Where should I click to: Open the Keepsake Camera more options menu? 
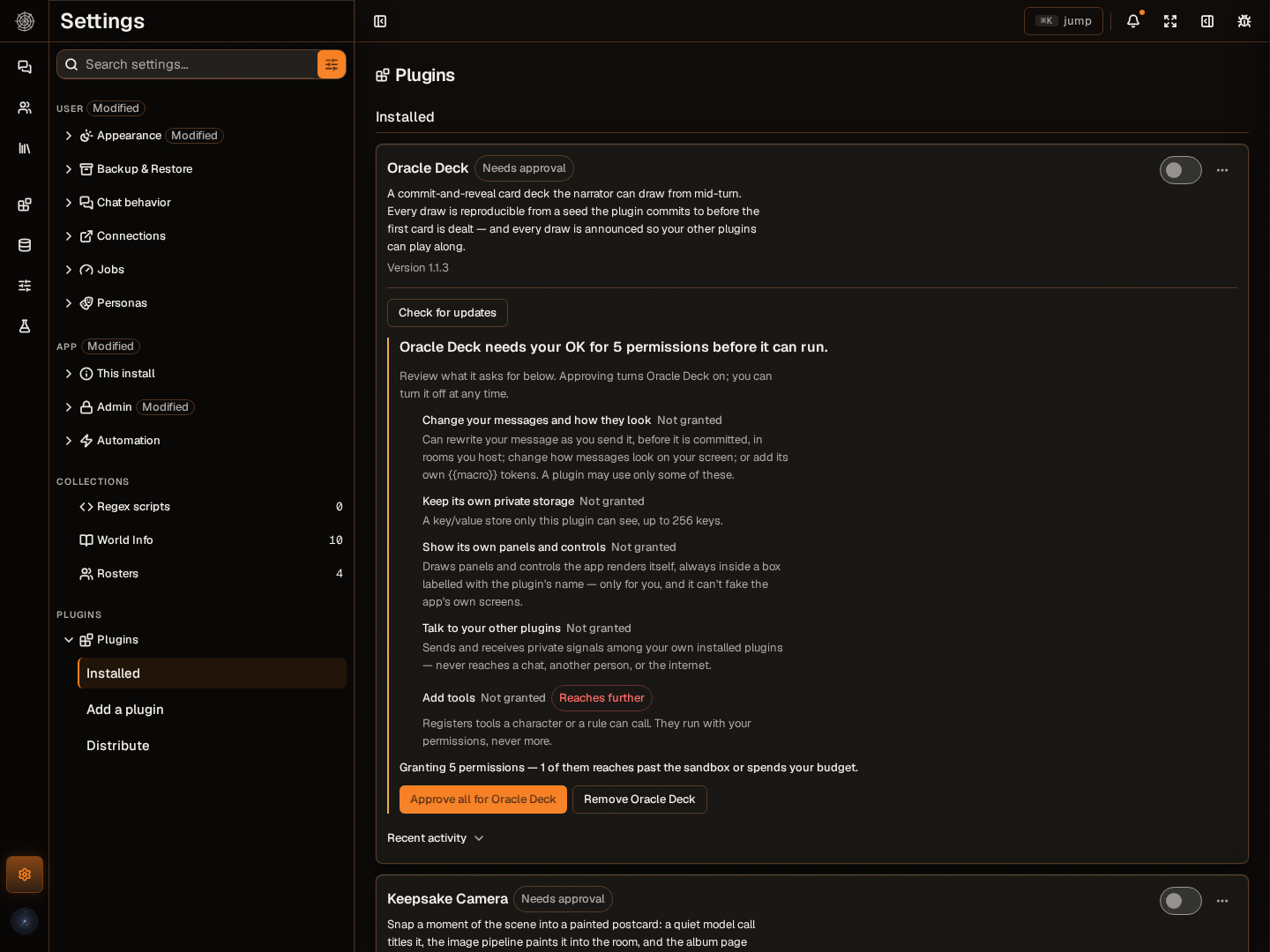click(1222, 901)
